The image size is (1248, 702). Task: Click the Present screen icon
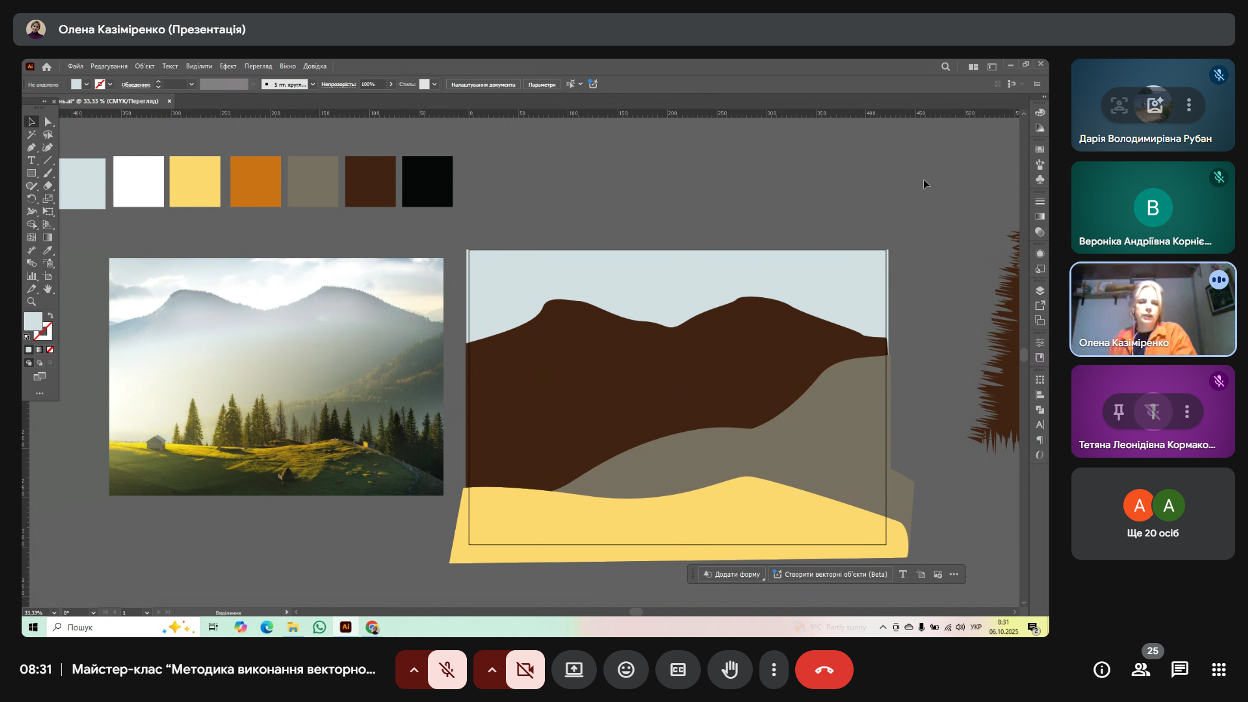[x=574, y=670]
